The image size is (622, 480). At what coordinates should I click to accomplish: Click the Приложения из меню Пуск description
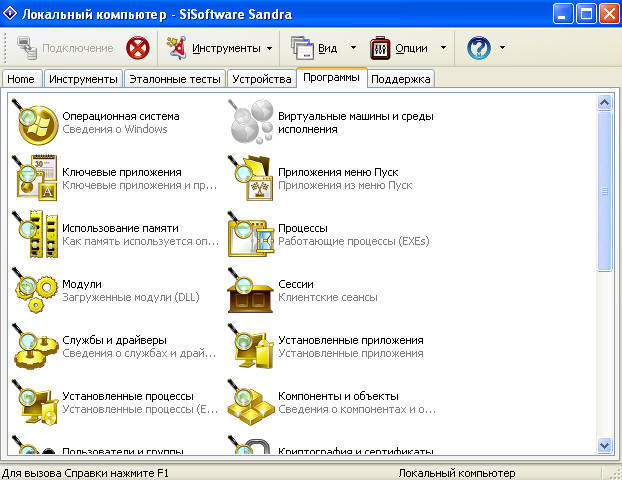tap(345, 185)
